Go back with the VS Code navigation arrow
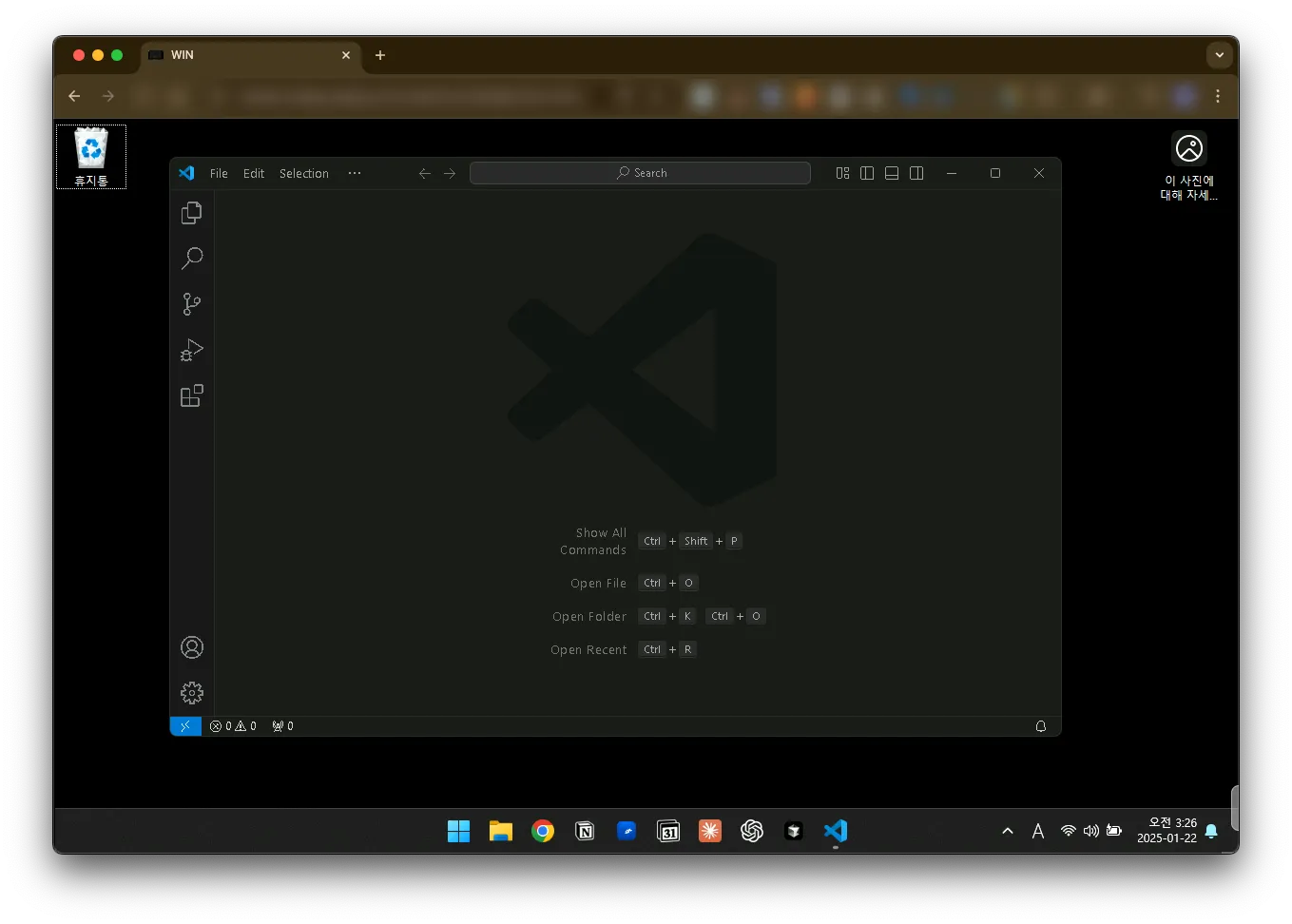This screenshot has width=1292, height=924. tap(425, 173)
